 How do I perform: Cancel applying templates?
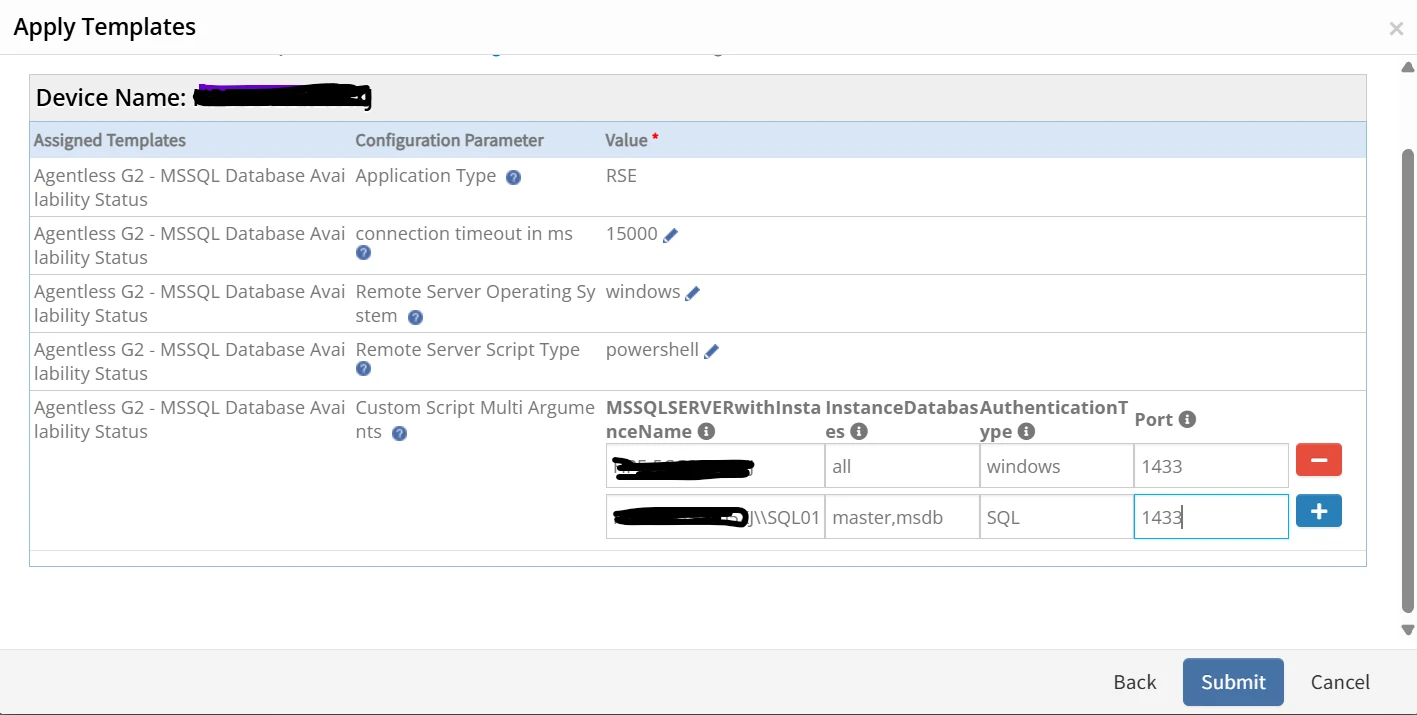(x=1340, y=682)
